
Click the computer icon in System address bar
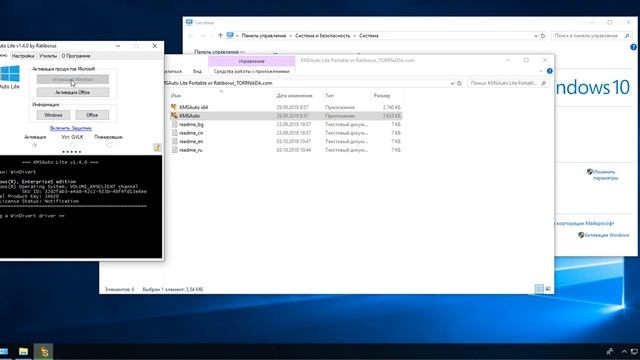(230, 36)
